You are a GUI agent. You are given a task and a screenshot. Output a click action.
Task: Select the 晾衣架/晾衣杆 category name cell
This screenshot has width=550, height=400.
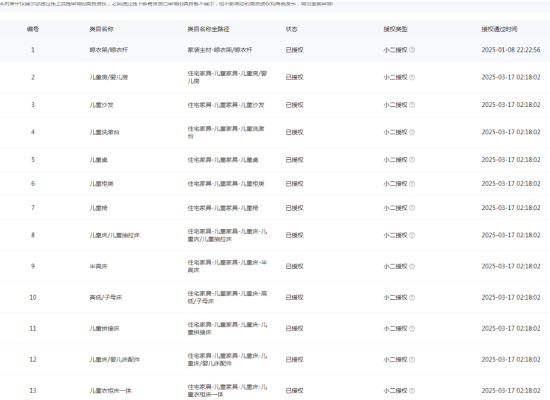click(x=108, y=50)
